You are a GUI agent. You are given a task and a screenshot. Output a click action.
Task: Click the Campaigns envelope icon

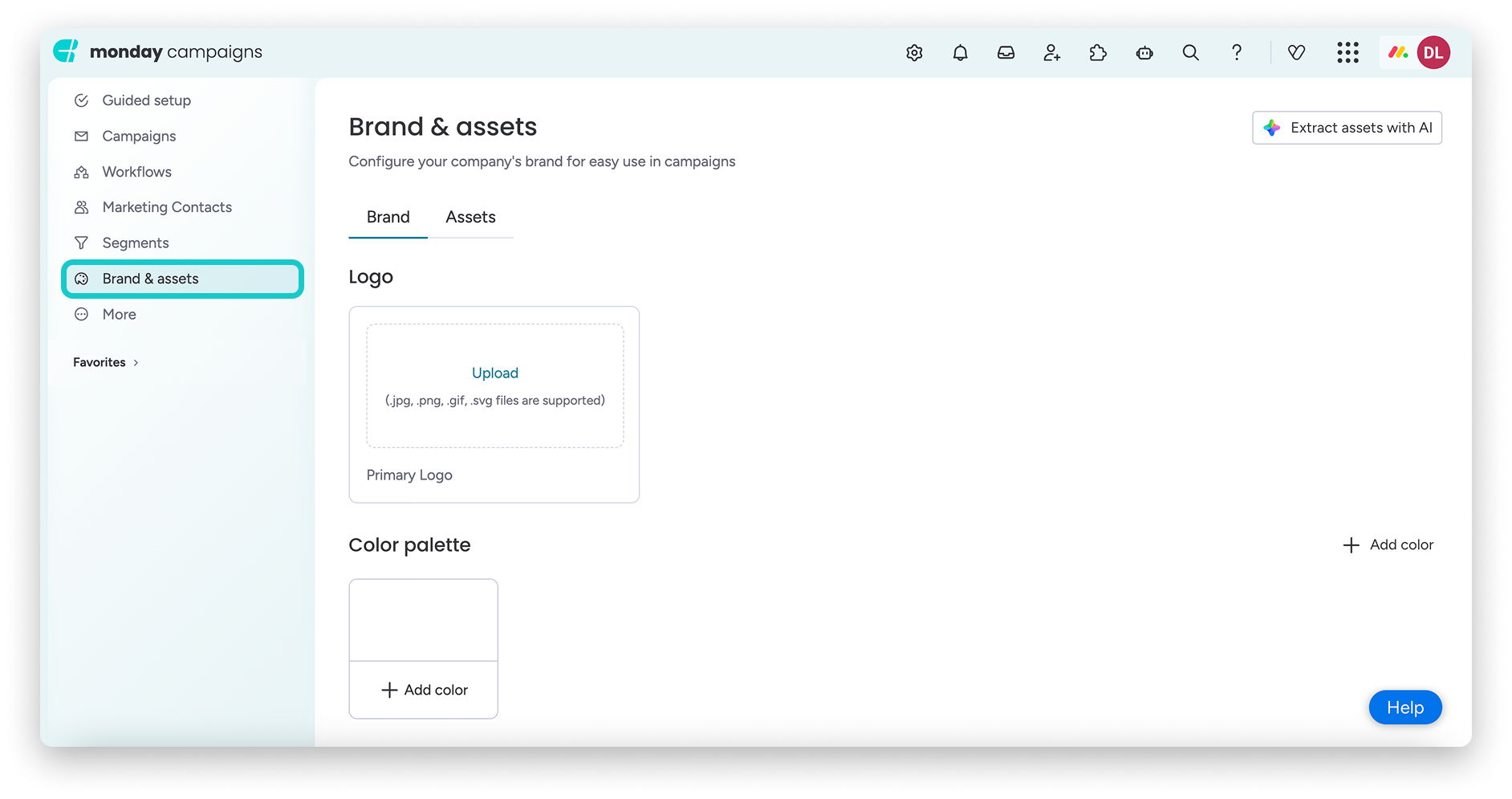click(x=81, y=136)
